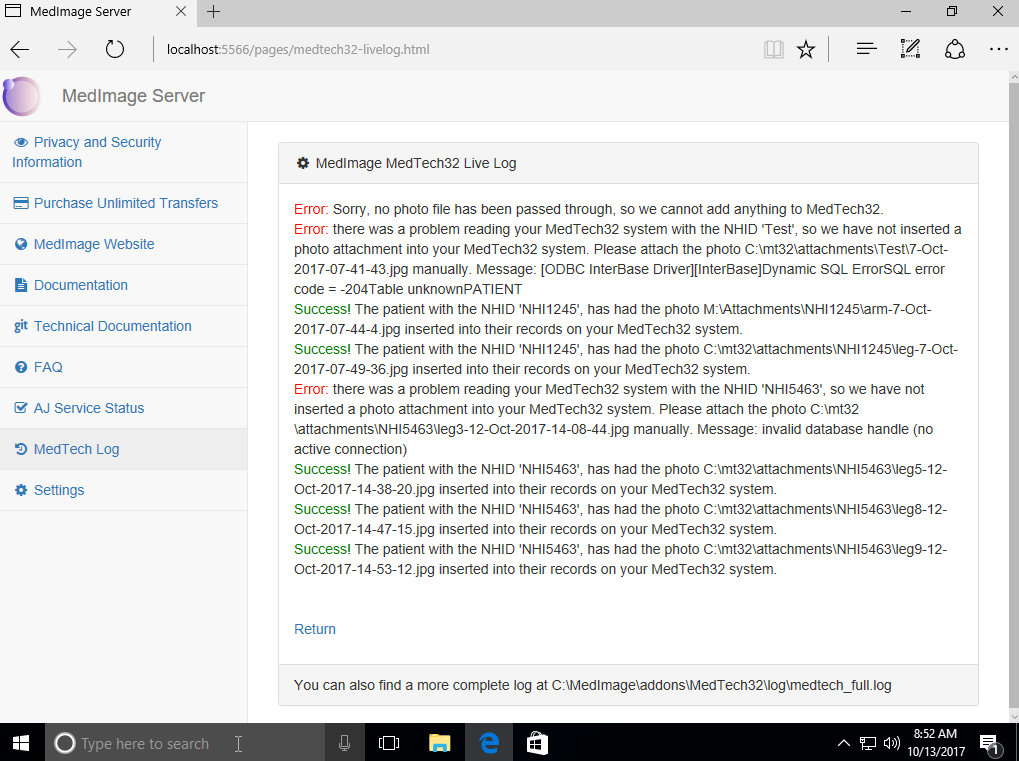
Task: Click the document icon beside Documentation
Action: tap(21, 285)
